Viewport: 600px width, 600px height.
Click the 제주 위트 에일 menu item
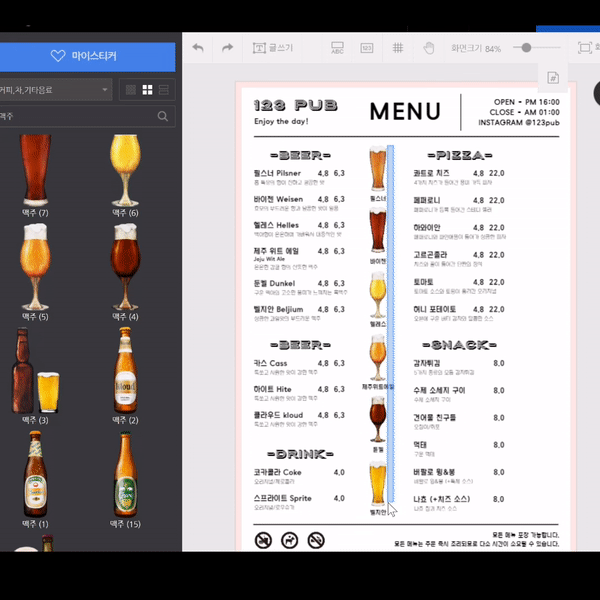276,251
